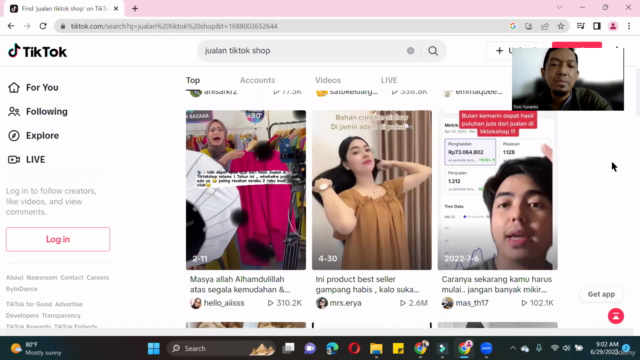640x360 pixels.
Task: Open Microsoft Edge from the taskbar
Action: (x=332, y=348)
